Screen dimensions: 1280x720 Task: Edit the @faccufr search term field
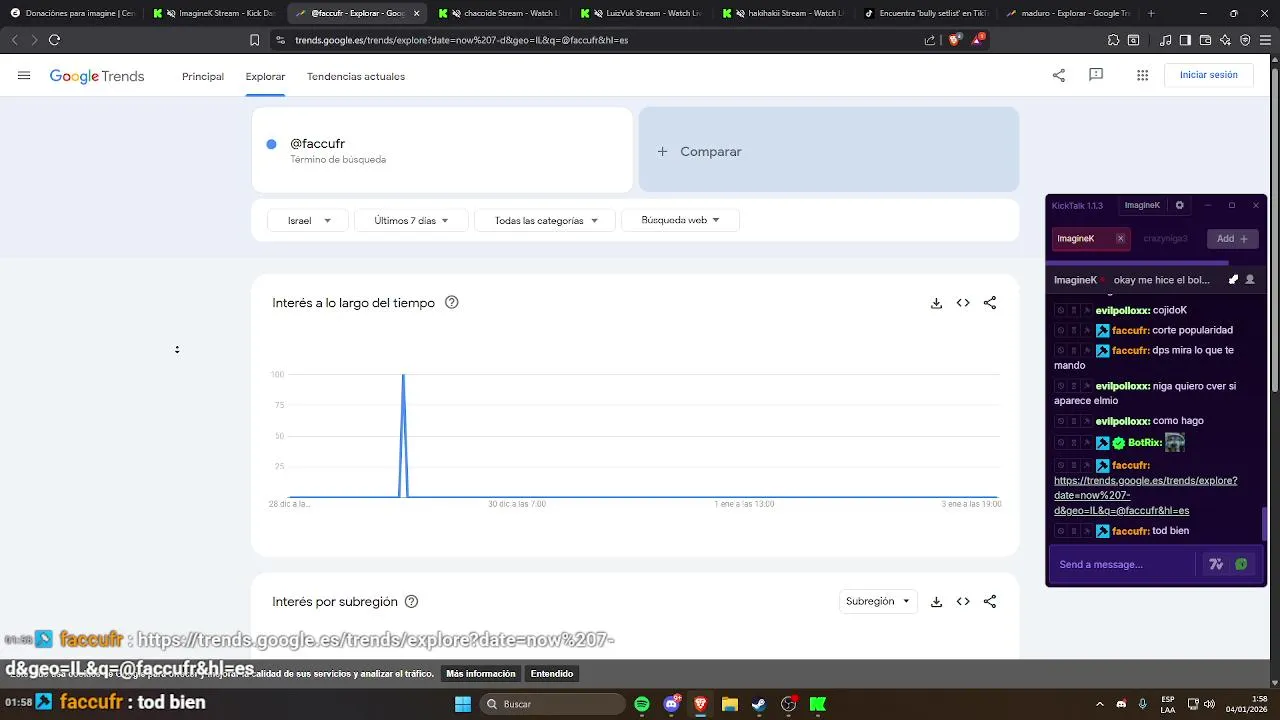[x=442, y=150]
